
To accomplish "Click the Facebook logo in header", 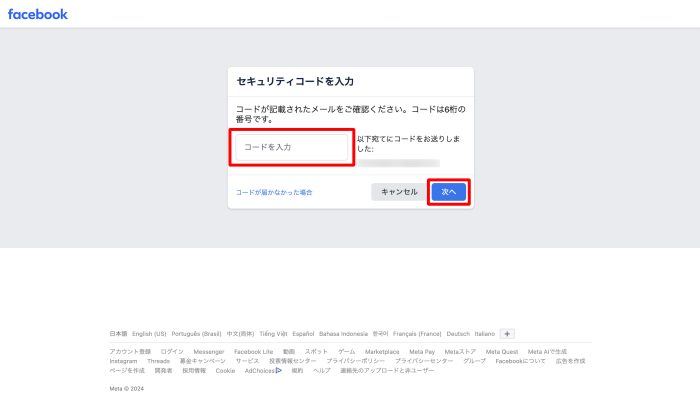I will point(38,14).
